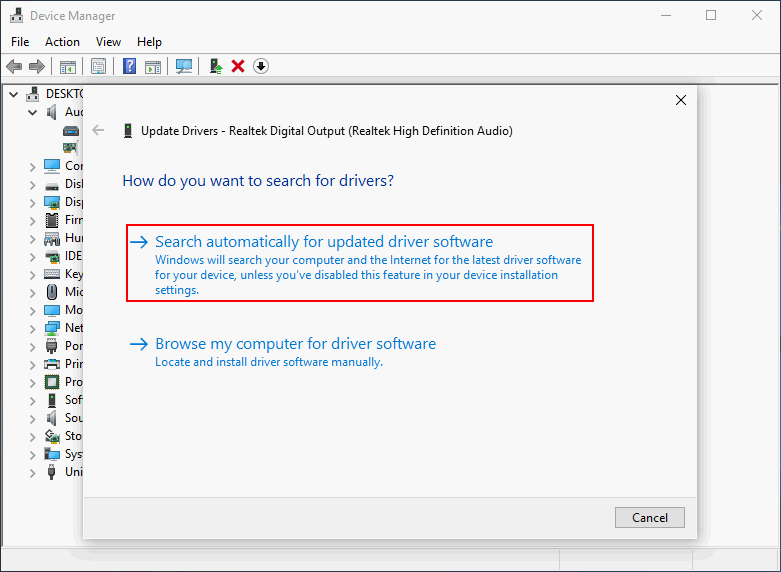The image size is (781, 572).
Task: Click the blue Help question mark toolbar icon
Action: (130, 66)
